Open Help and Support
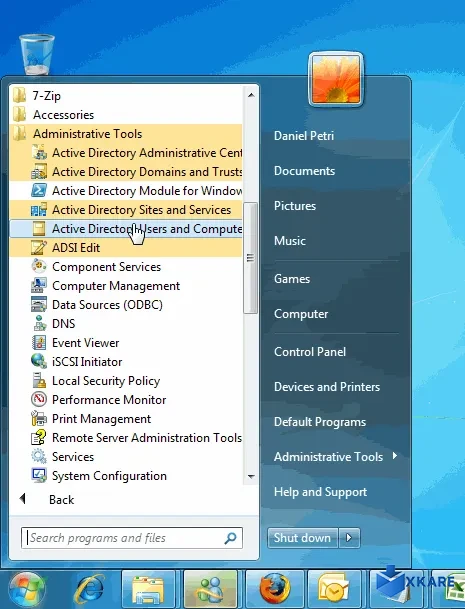465x609 pixels. pyautogui.click(x=320, y=492)
